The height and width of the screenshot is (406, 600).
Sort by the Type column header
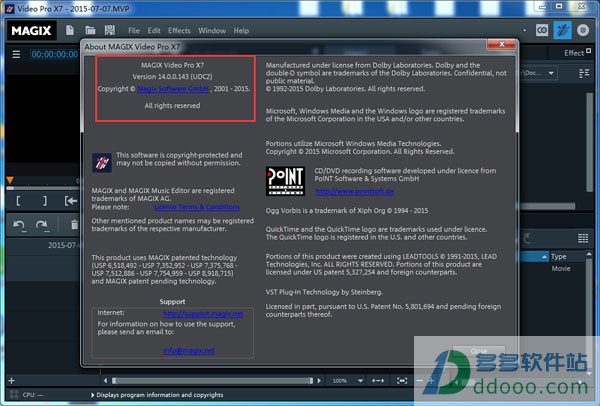559,257
